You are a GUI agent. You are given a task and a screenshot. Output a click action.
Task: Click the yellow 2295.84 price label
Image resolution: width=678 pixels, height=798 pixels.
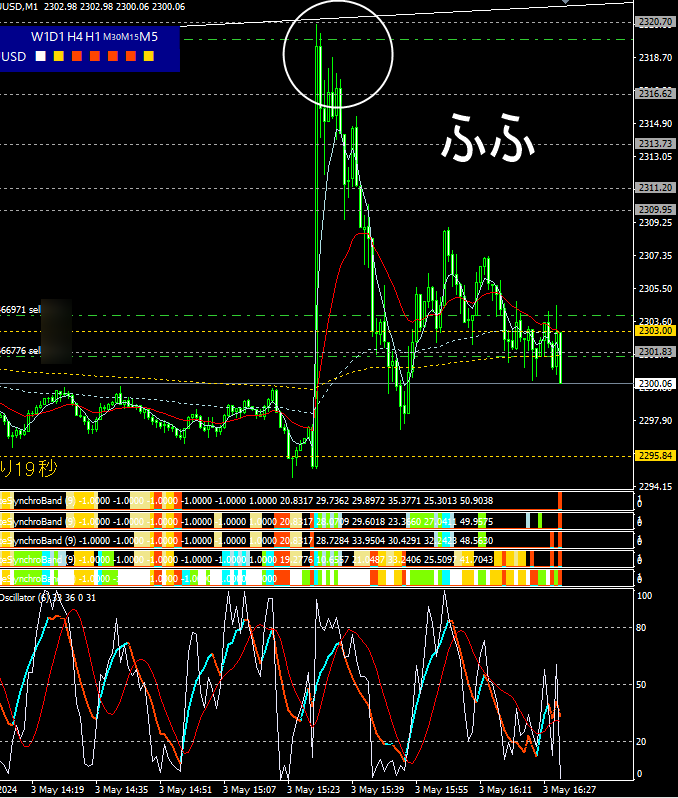[x=655, y=455]
